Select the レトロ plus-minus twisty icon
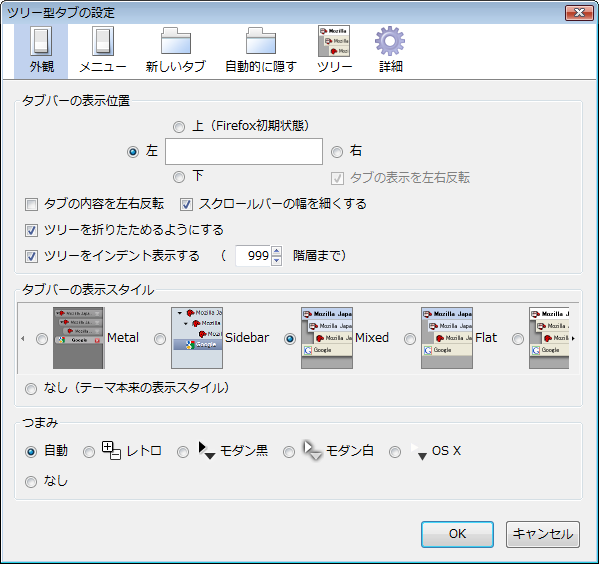 click(111, 451)
